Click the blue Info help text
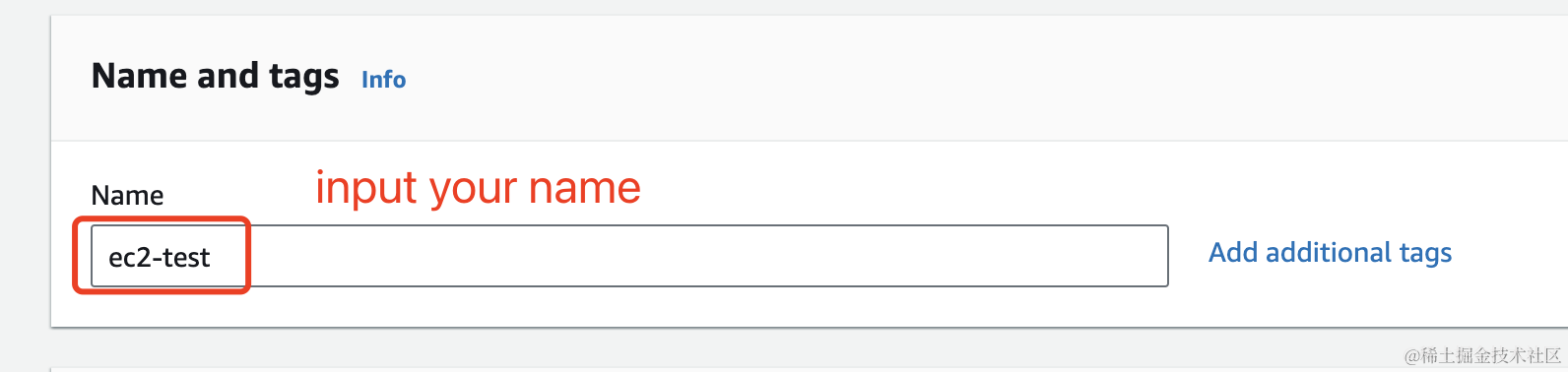This screenshot has width=1568, height=372. [x=383, y=80]
